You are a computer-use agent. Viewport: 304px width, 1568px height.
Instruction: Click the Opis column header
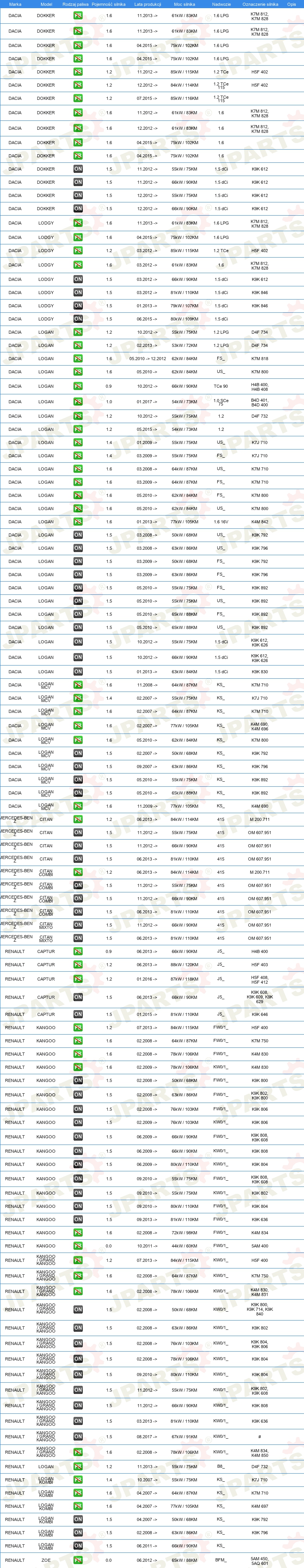(x=292, y=4)
